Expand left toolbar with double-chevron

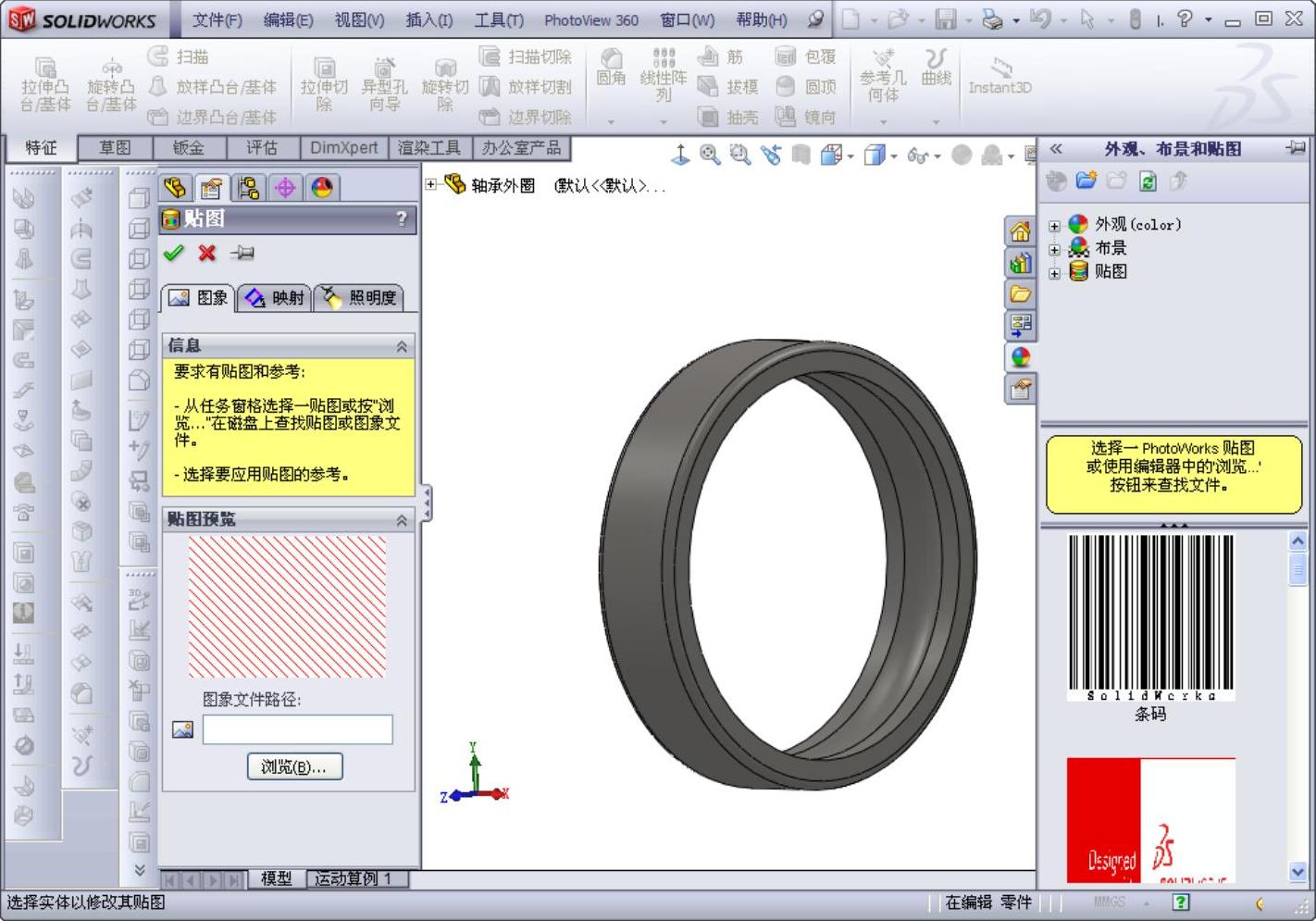click(140, 869)
